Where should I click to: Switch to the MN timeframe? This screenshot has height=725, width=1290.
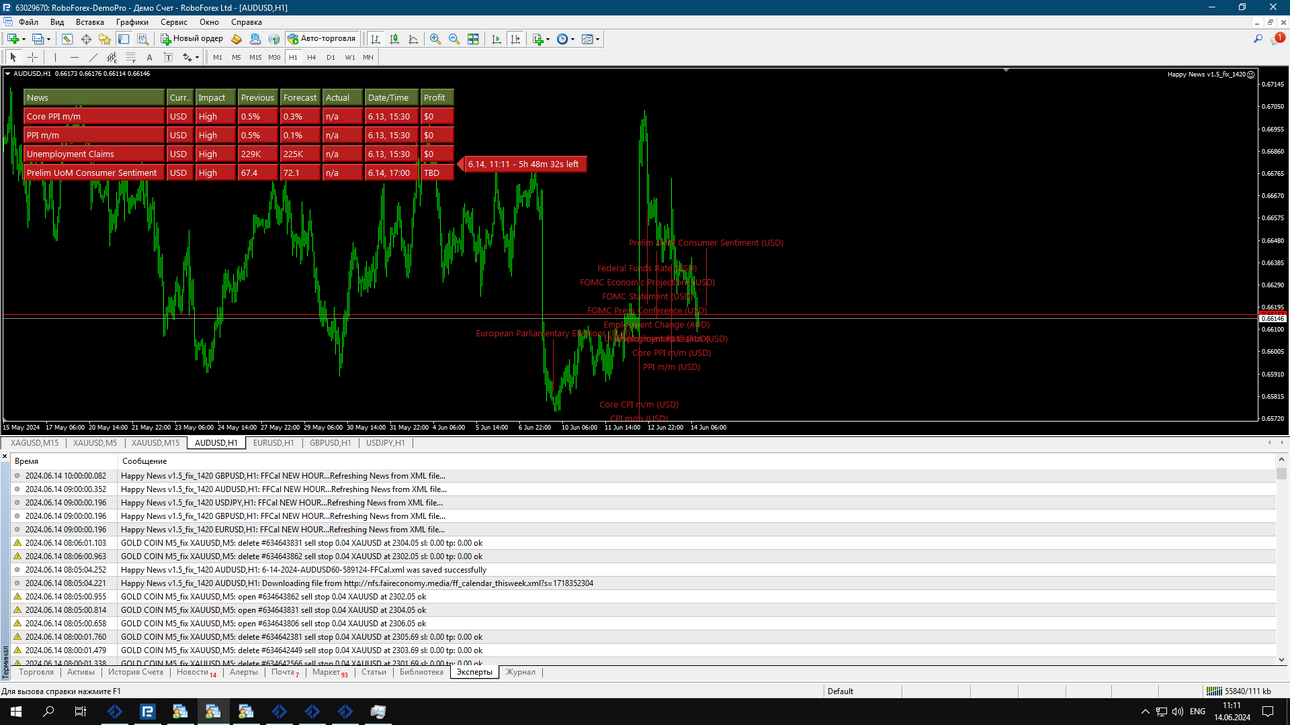368,57
